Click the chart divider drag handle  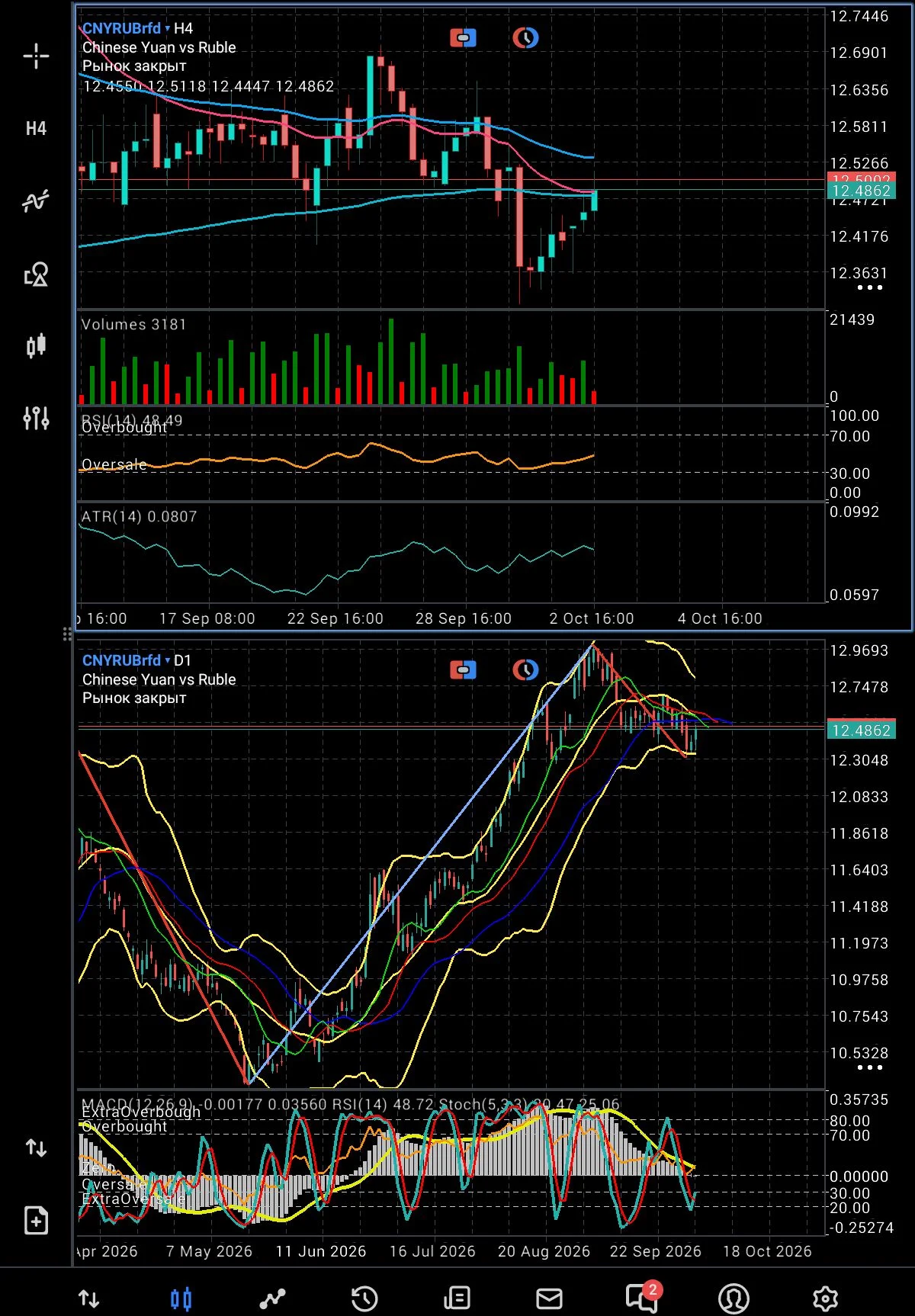[67, 634]
